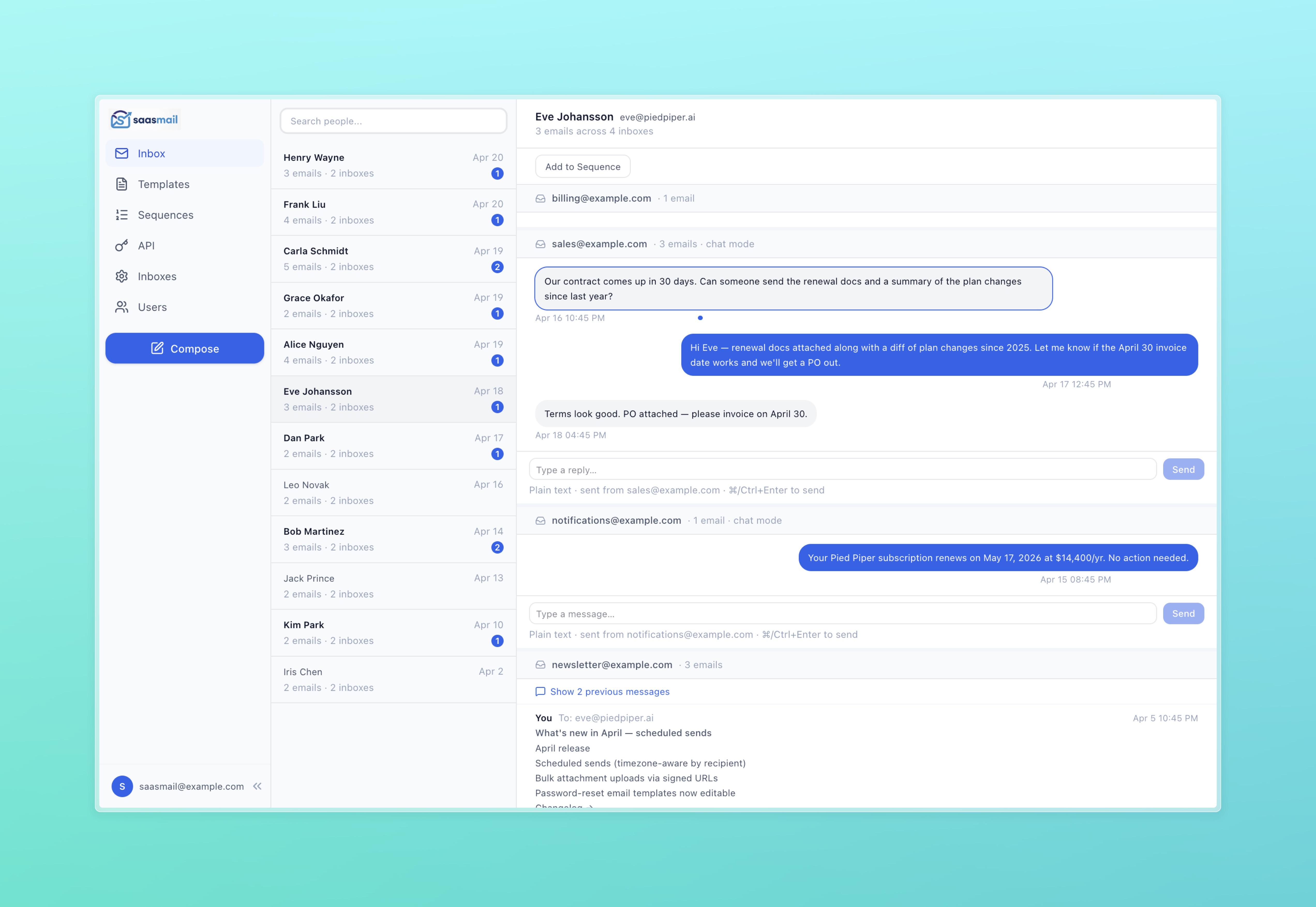Click the inbox tray icon beside billing@example.com
Screen dimensions: 1316x907
540,198
